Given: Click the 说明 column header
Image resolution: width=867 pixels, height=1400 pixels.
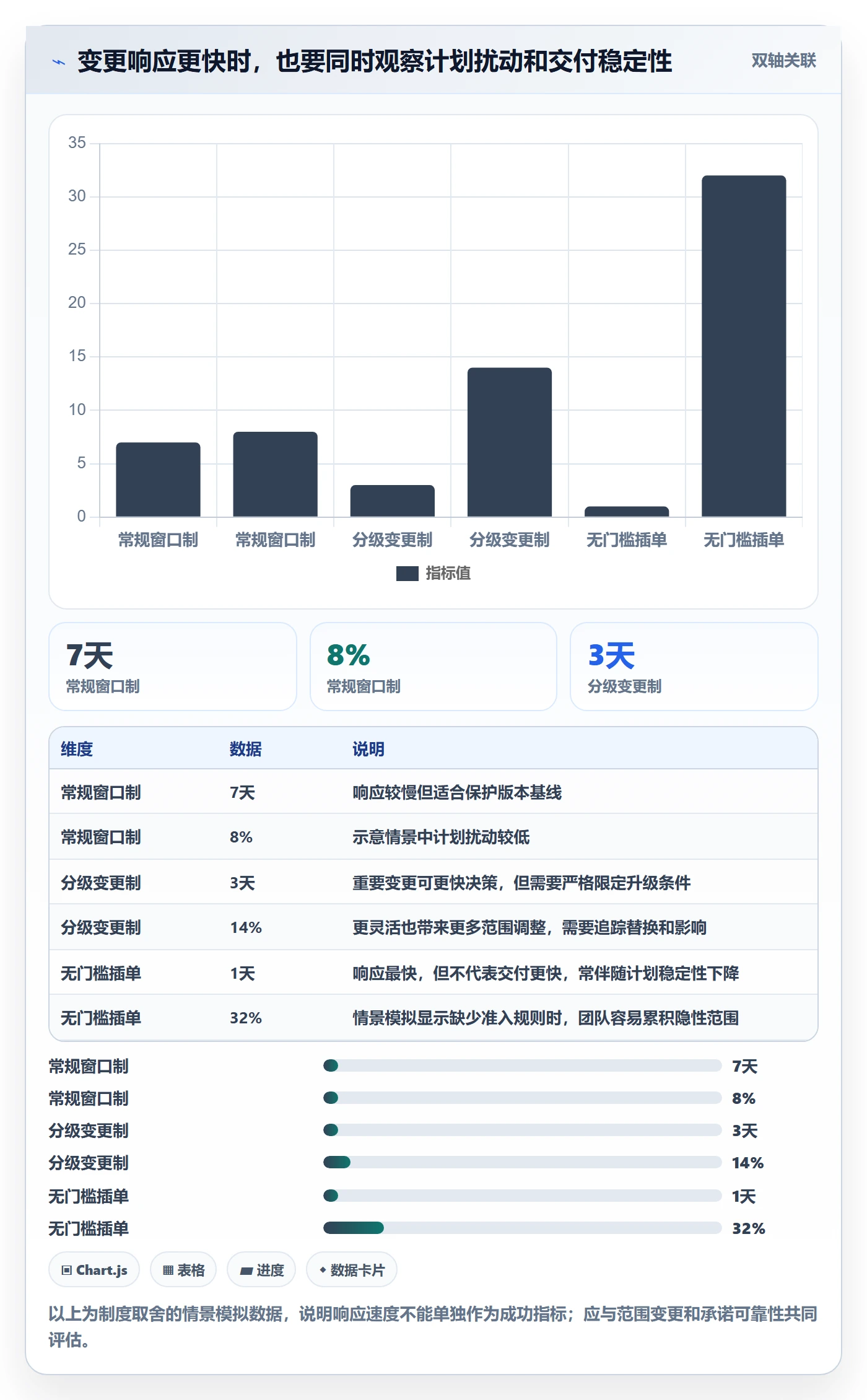Looking at the screenshot, I should [x=368, y=749].
